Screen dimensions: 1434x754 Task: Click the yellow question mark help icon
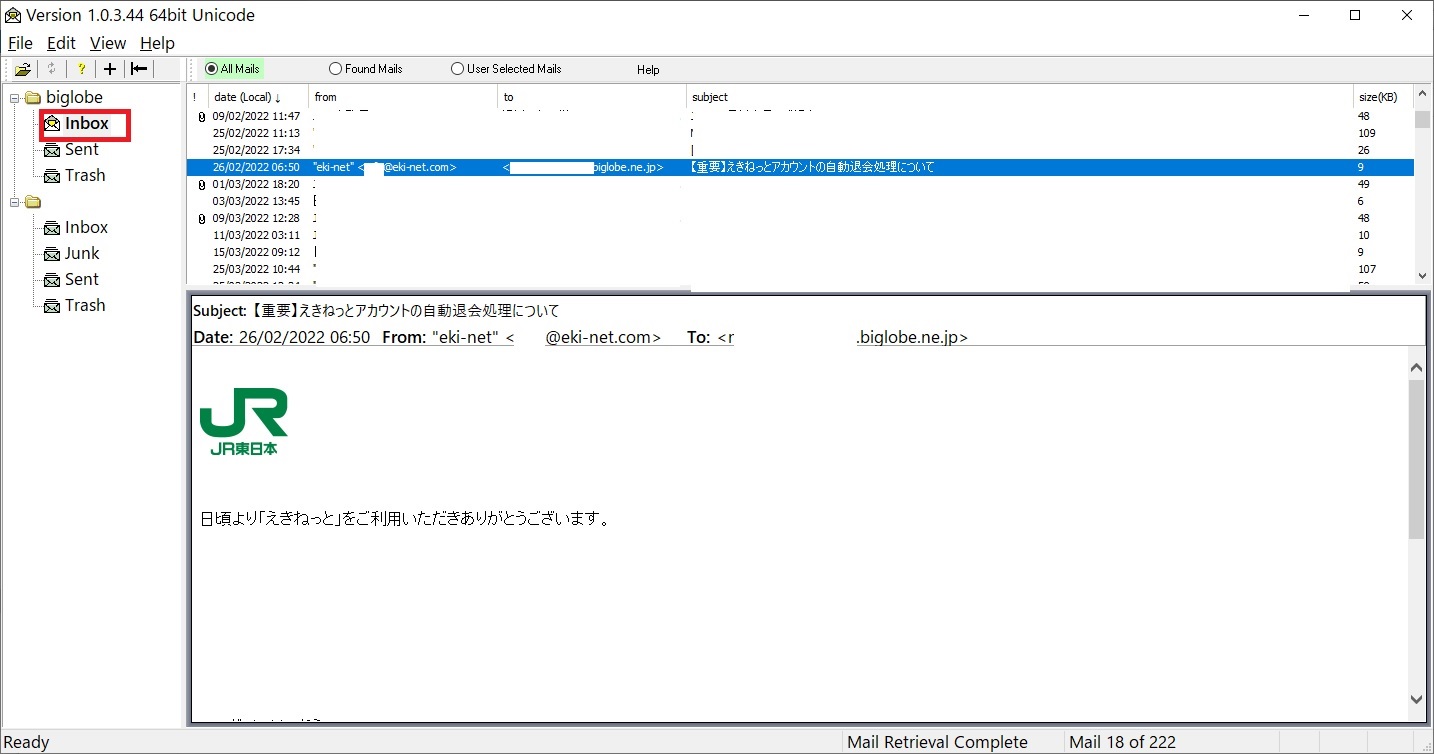point(81,69)
